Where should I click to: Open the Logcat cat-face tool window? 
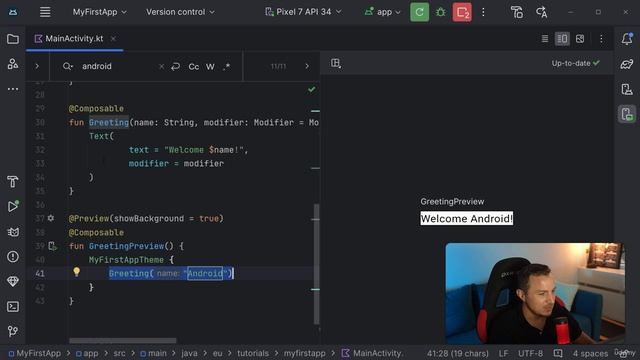point(13,232)
